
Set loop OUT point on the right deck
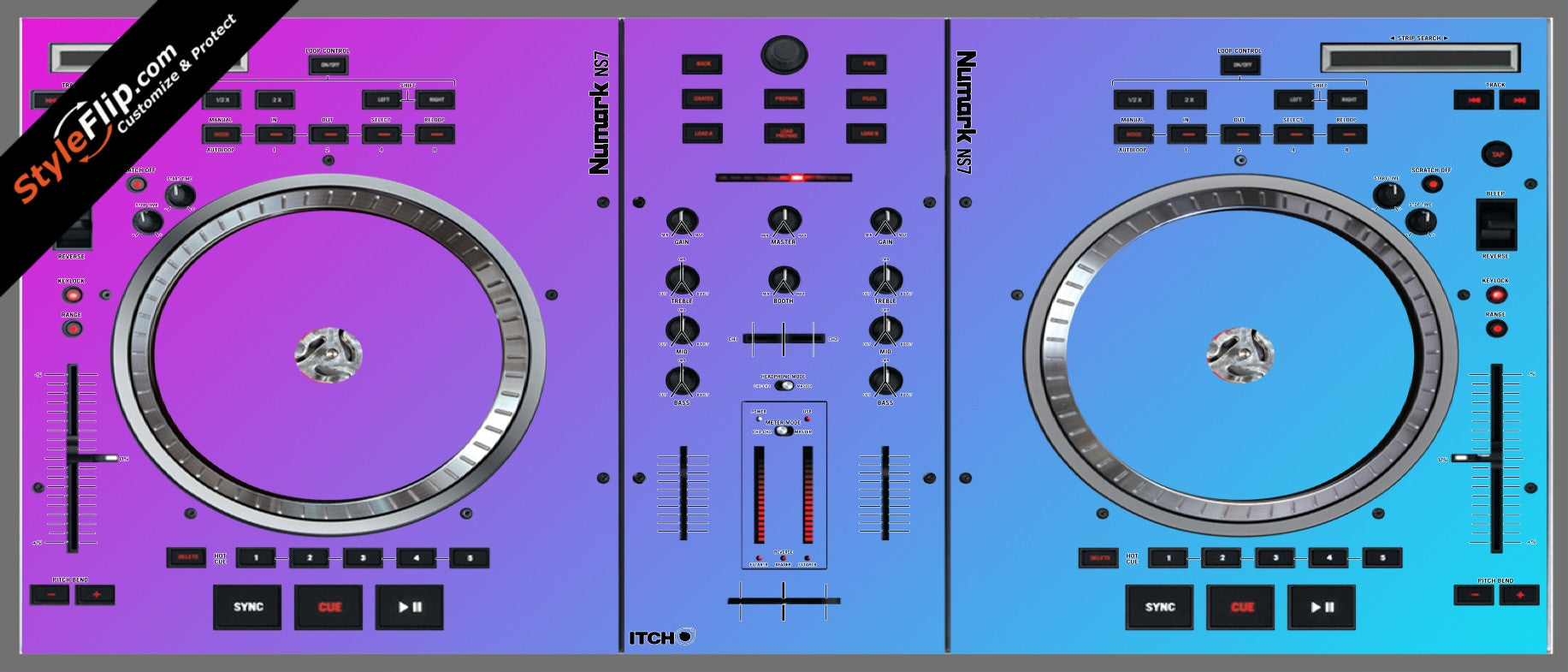coord(1240,134)
